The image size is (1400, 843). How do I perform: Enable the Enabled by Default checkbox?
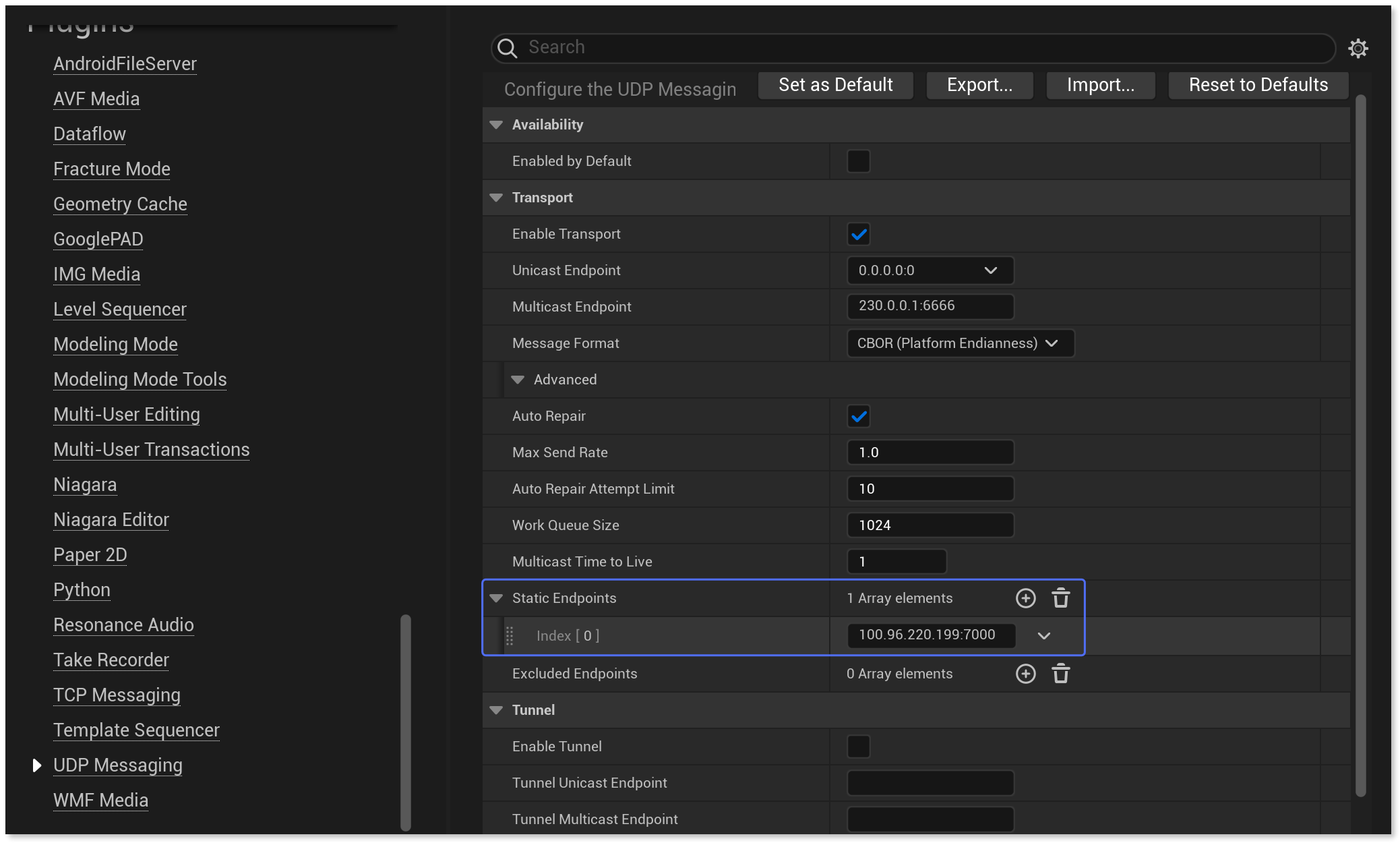point(858,161)
